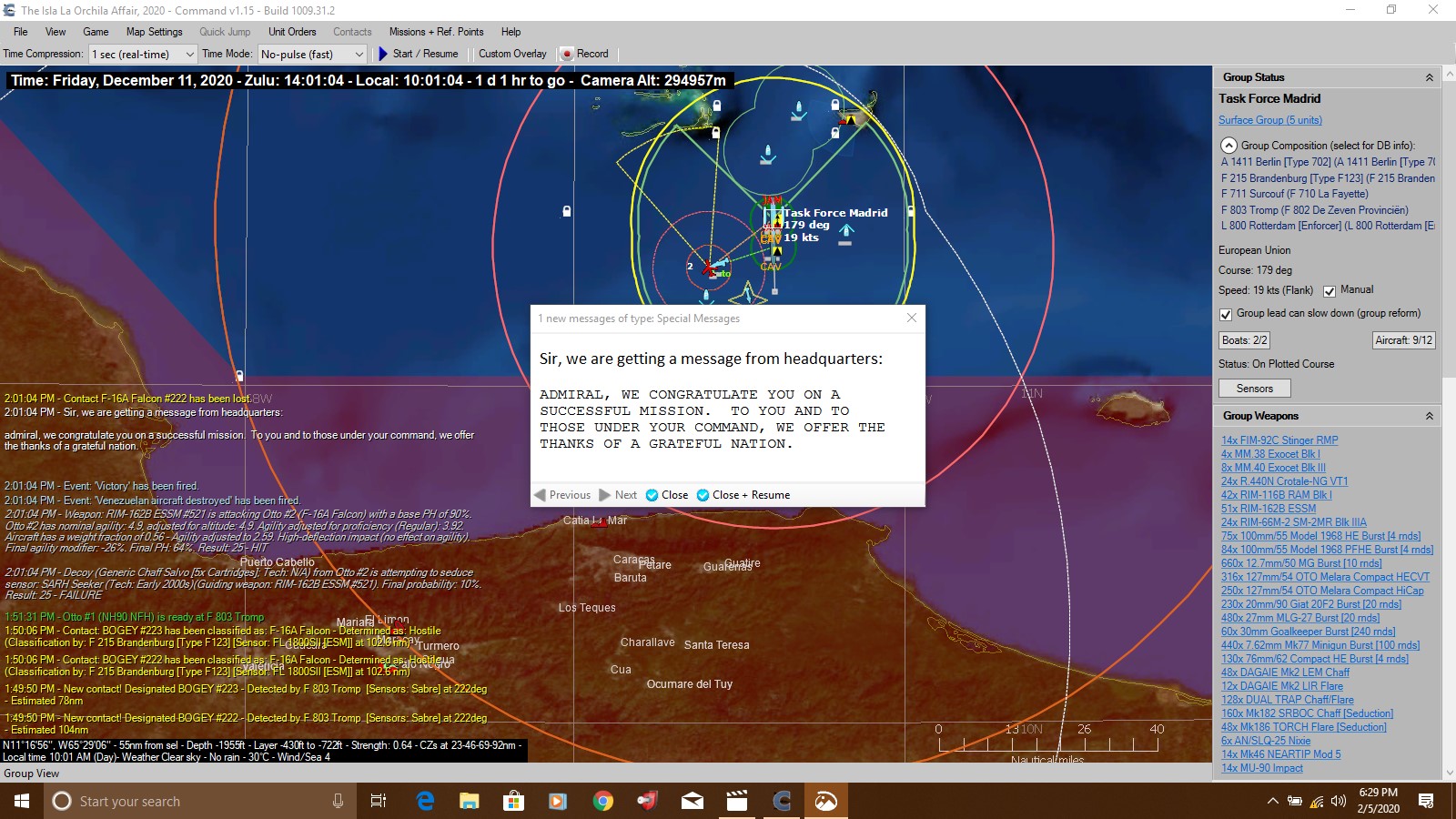Click Custom Overlay in toolbar
This screenshot has width=1456, height=819.
coord(512,54)
